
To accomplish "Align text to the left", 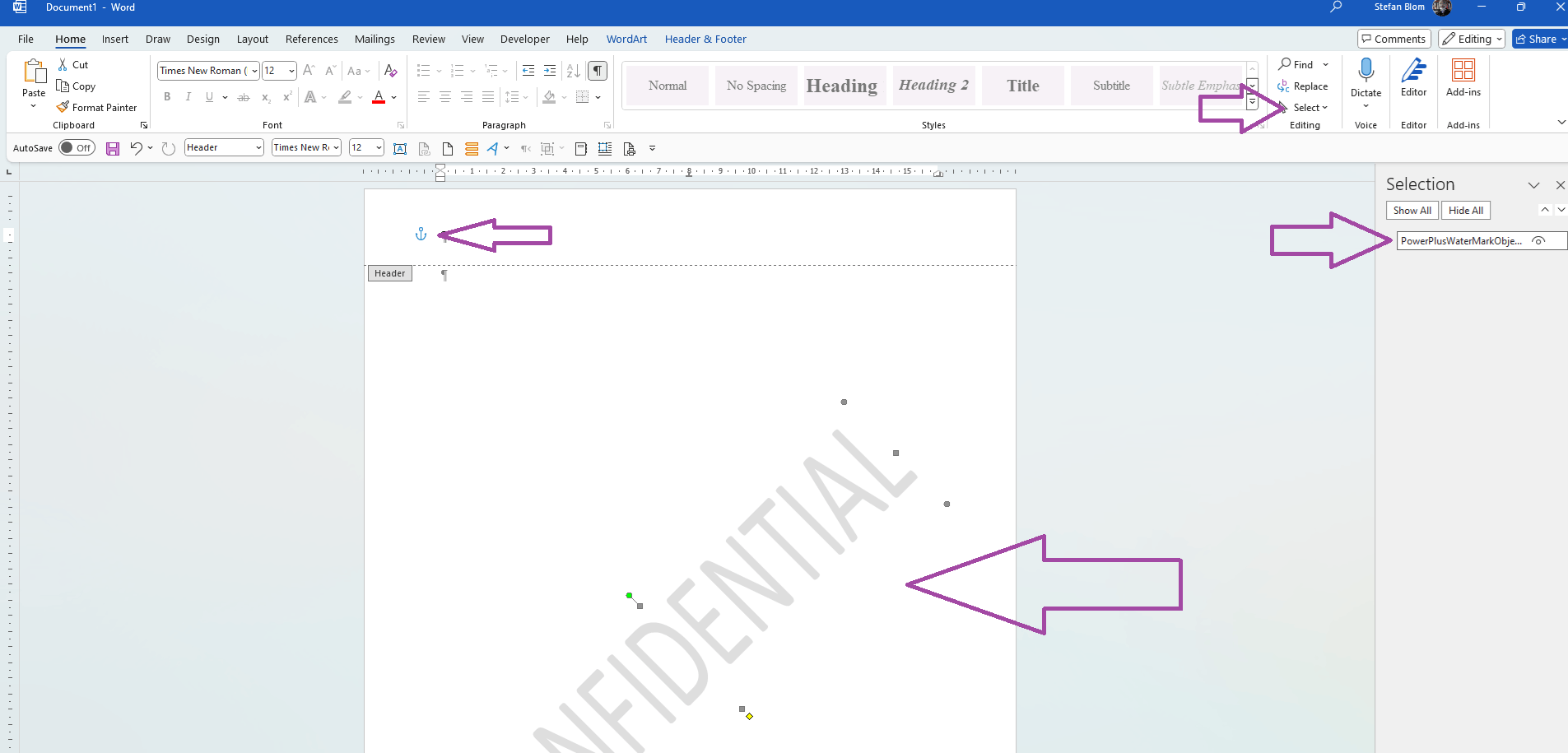I will coord(423,97).
